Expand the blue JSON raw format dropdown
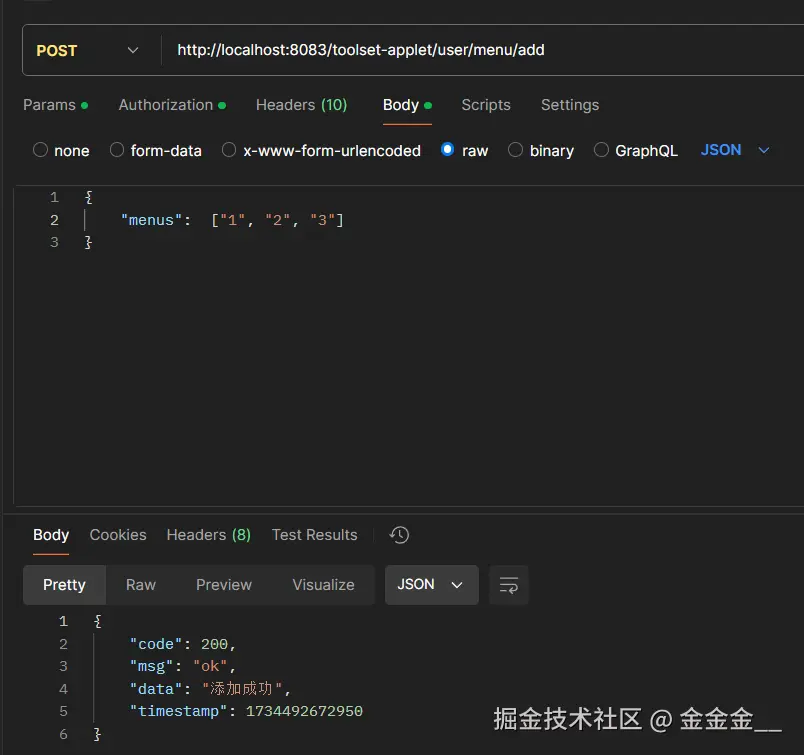Screen dimensions: 804x755 click(735, 150)
